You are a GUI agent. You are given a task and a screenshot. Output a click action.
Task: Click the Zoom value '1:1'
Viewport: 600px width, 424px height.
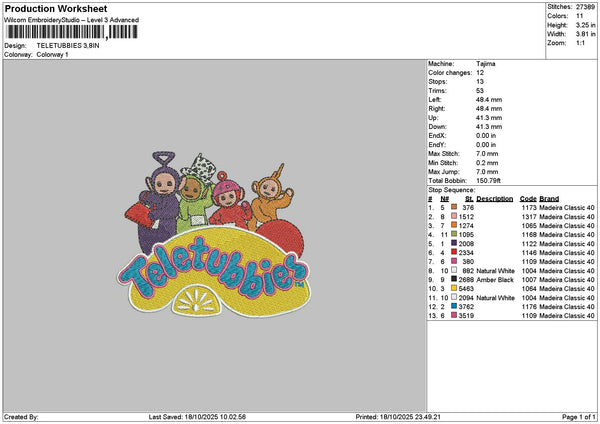580,43
